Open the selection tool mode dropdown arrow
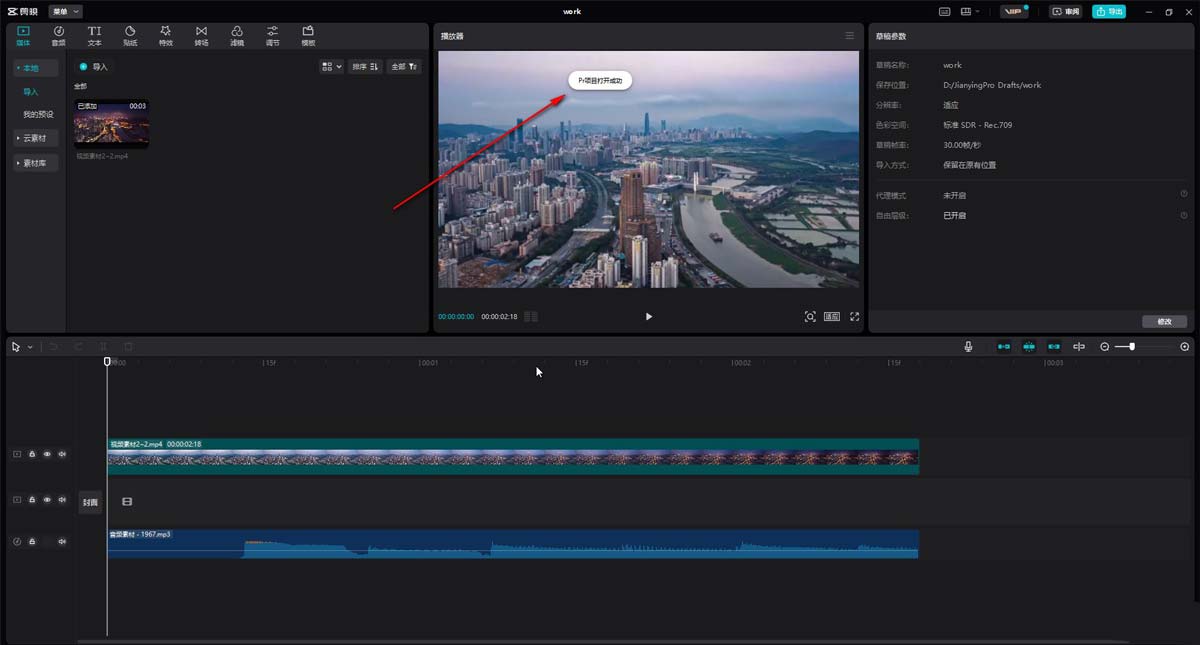1200x645 pixels. [30, 347]
